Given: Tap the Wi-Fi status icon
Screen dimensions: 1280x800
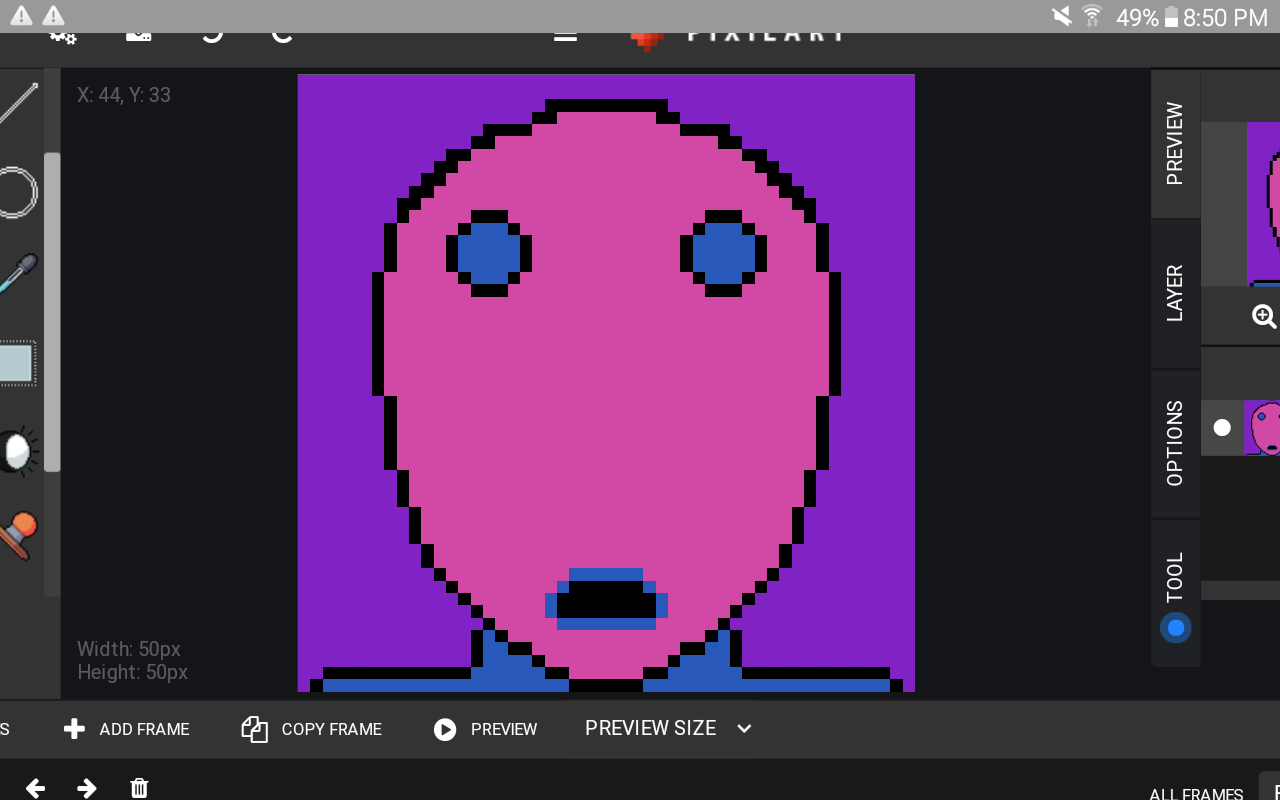Looking at the screenshot, I should [1092, 16].
